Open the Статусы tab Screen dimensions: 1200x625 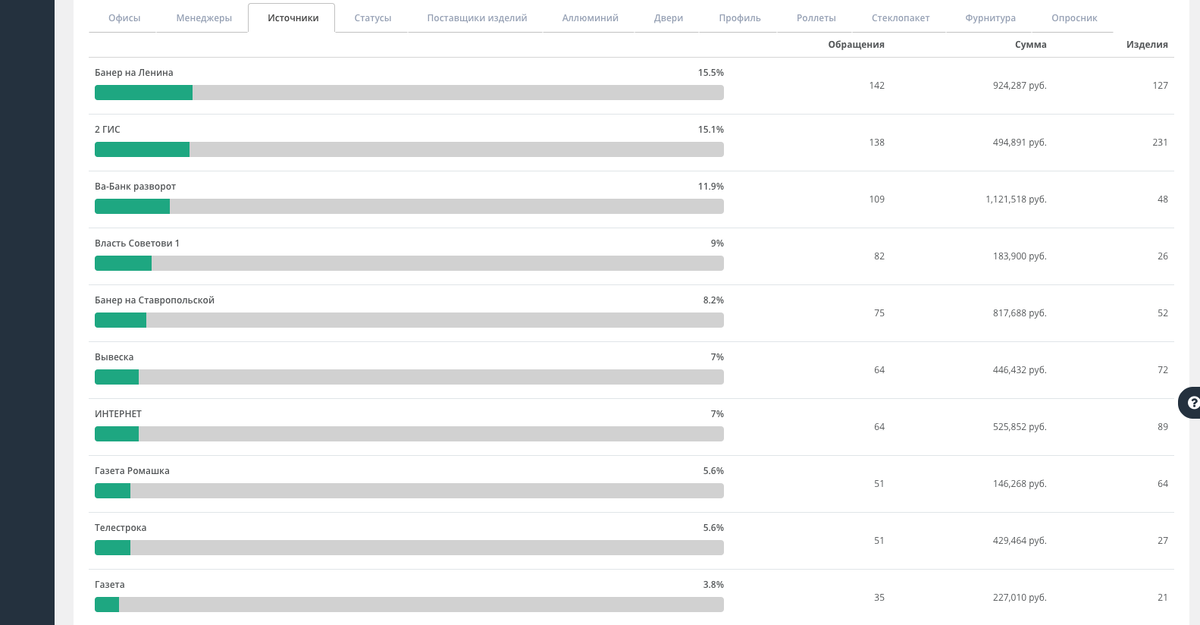[373, 18]
